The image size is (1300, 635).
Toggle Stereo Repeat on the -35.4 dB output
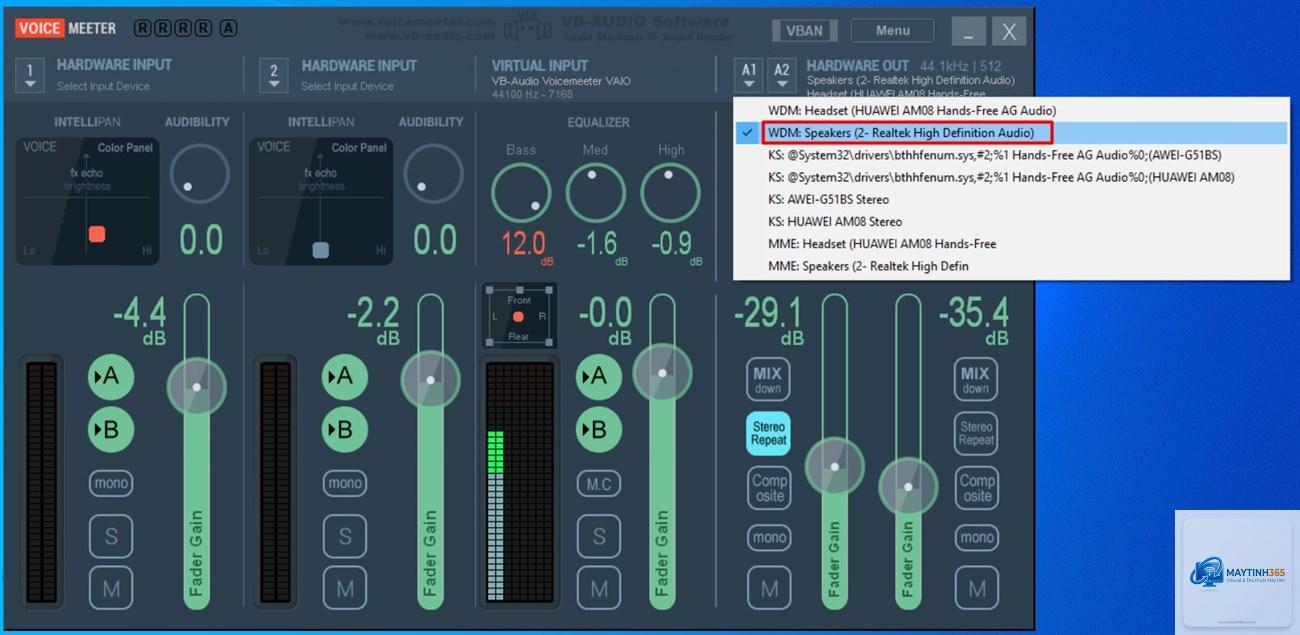pyautogui.click(x=976, y=433)
